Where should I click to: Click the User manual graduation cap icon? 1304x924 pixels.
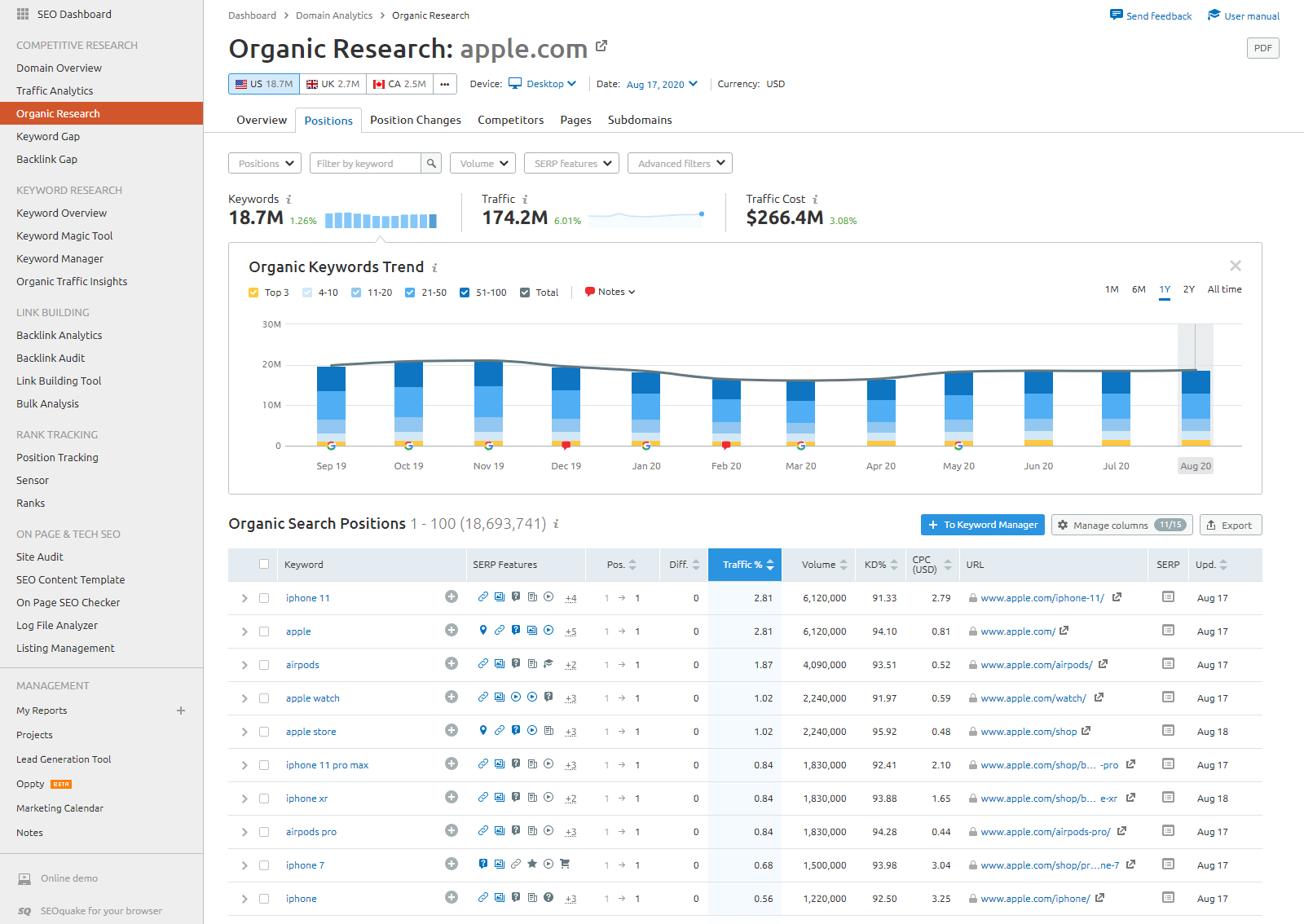point(1214,15)
